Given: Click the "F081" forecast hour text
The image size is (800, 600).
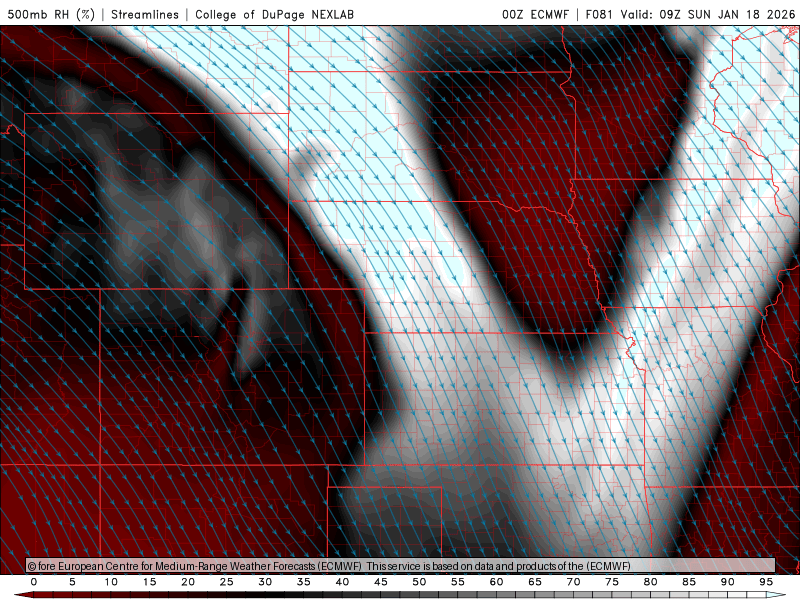Looking at the screenshot, I should (x=599, y=14).
